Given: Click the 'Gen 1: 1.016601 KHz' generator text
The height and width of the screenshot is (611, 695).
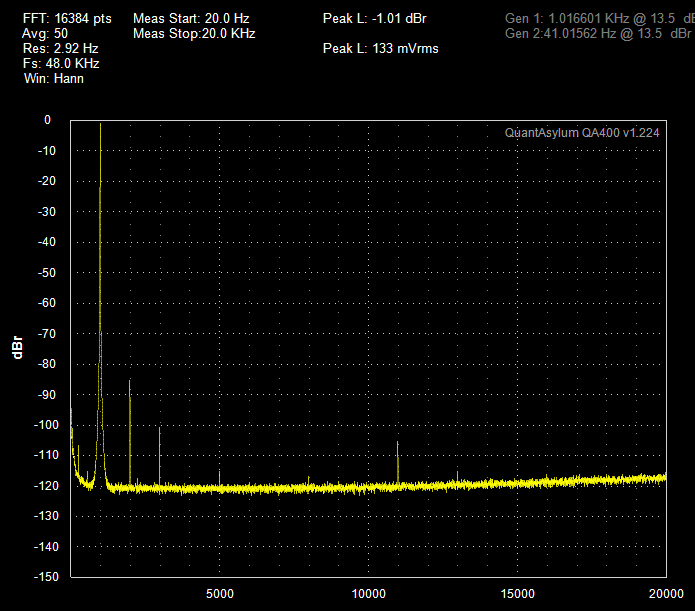Looking at the screenshot, I should [x=600, y=19].
